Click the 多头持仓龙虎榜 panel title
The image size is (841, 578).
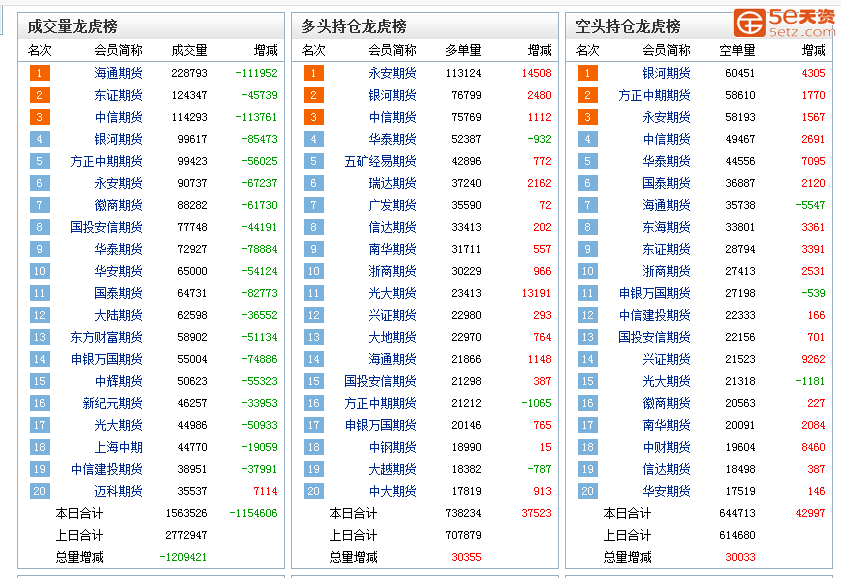(x=354, y=26)
